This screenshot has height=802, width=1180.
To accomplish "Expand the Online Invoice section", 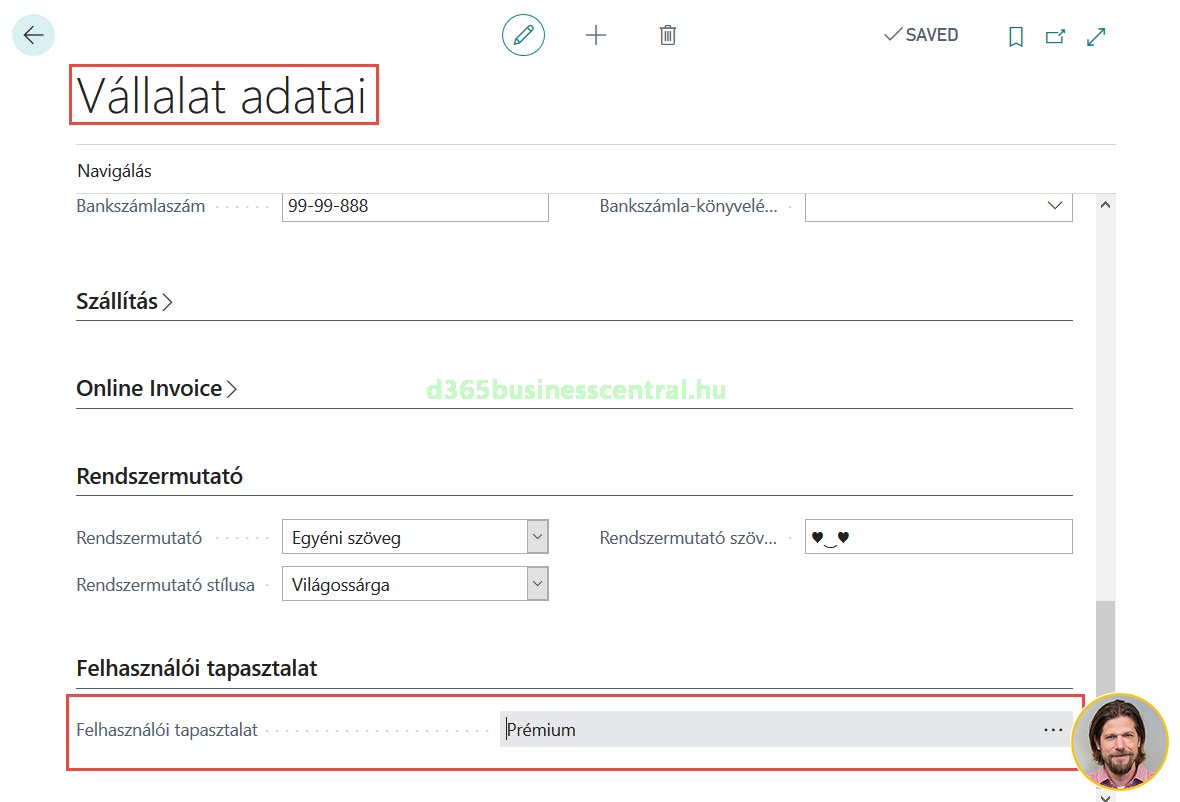I will click(x=156, y=389).
